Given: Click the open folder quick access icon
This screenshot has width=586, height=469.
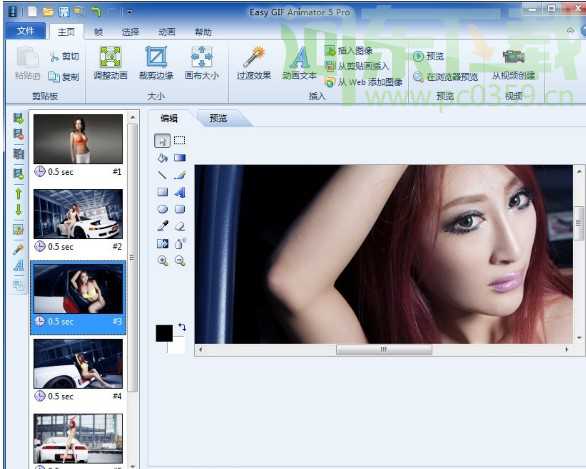Looking at the screenshot, I should point(48,12).
